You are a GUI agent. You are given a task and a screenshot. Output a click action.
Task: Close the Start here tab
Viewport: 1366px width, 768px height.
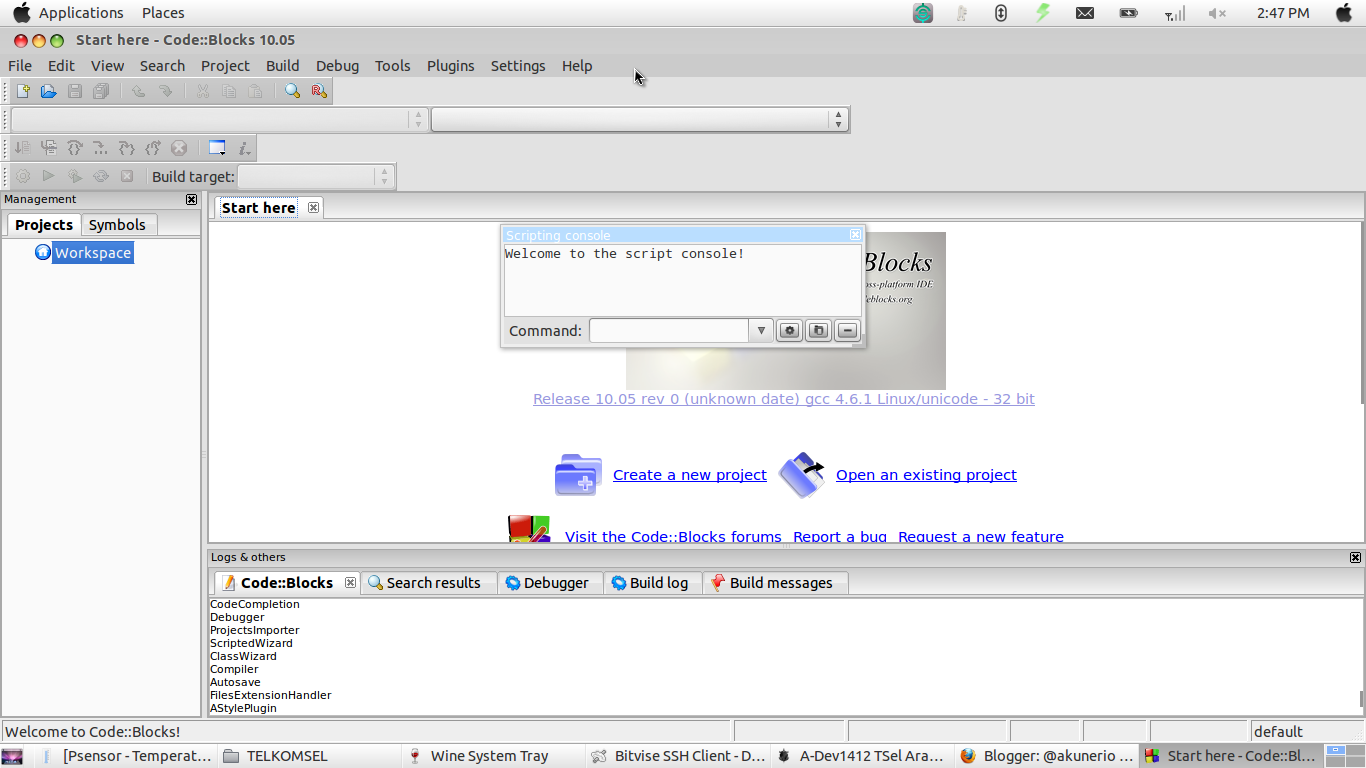(313, 207)
